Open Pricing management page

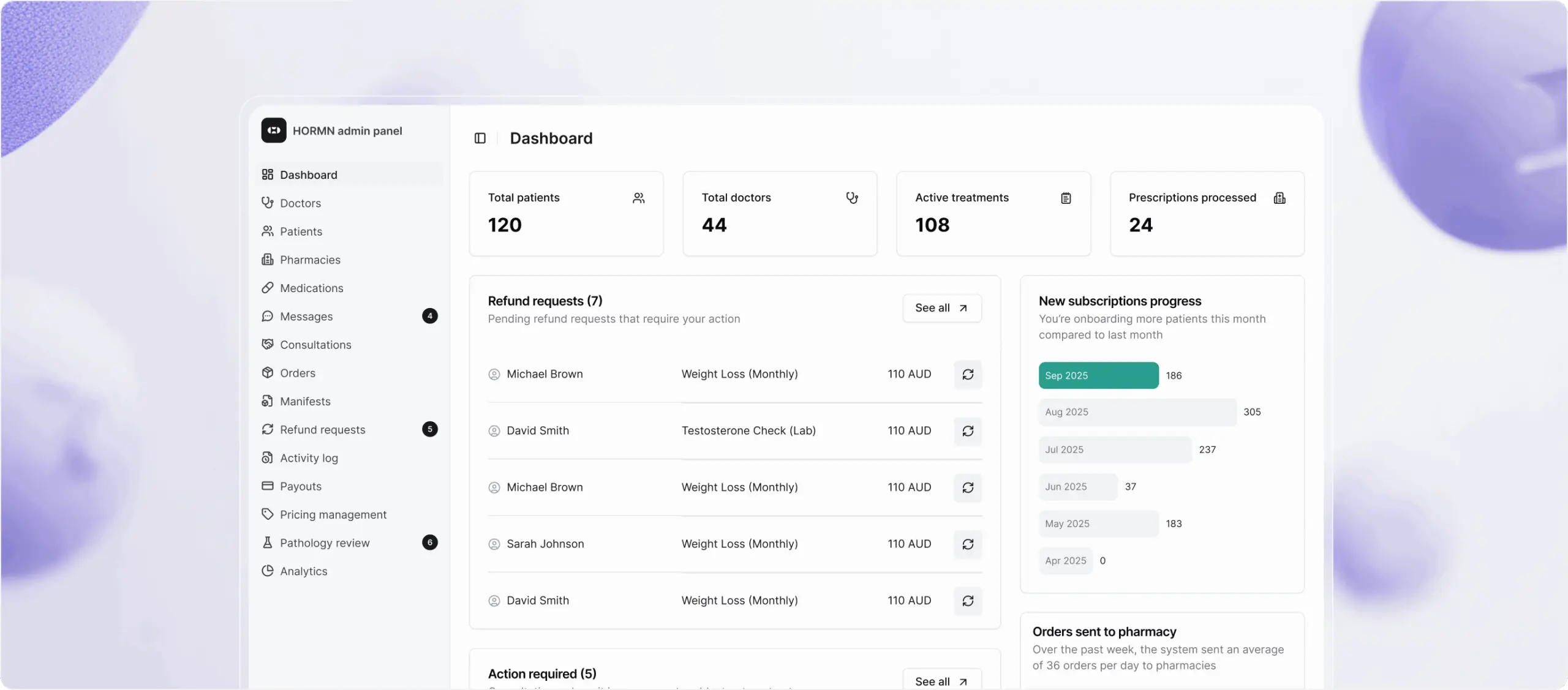tap(333, 515)
